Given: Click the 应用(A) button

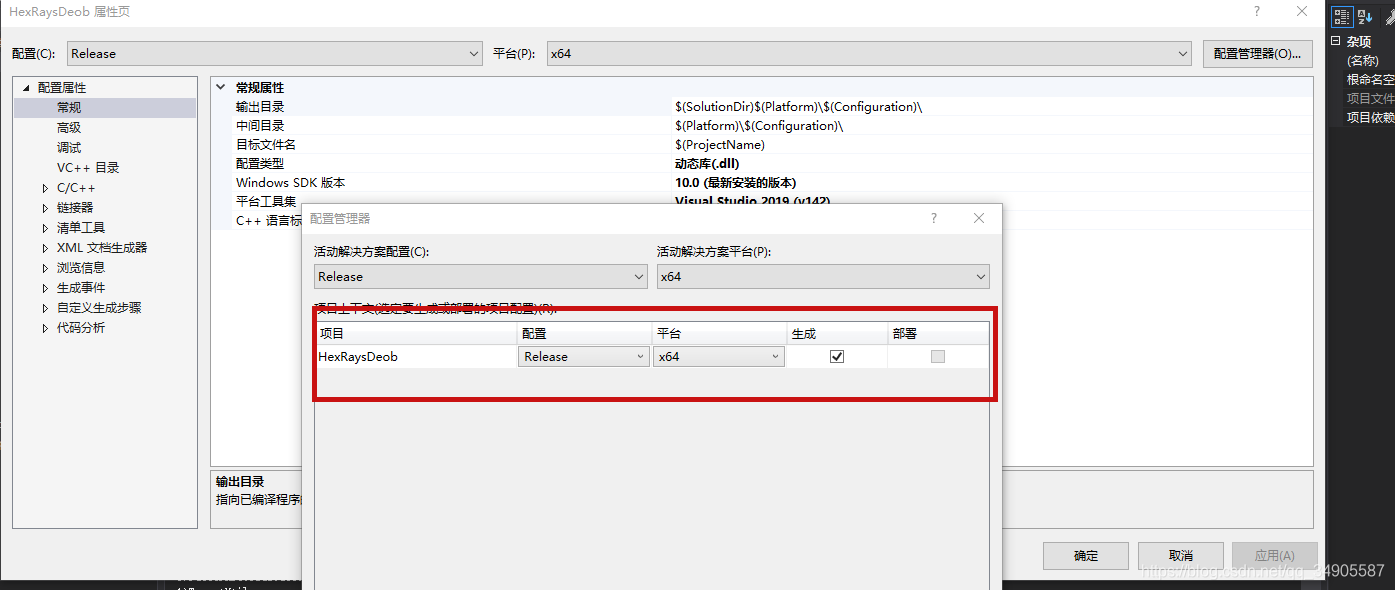Looking at the screenshot, I should click(x=1274, y=556).
